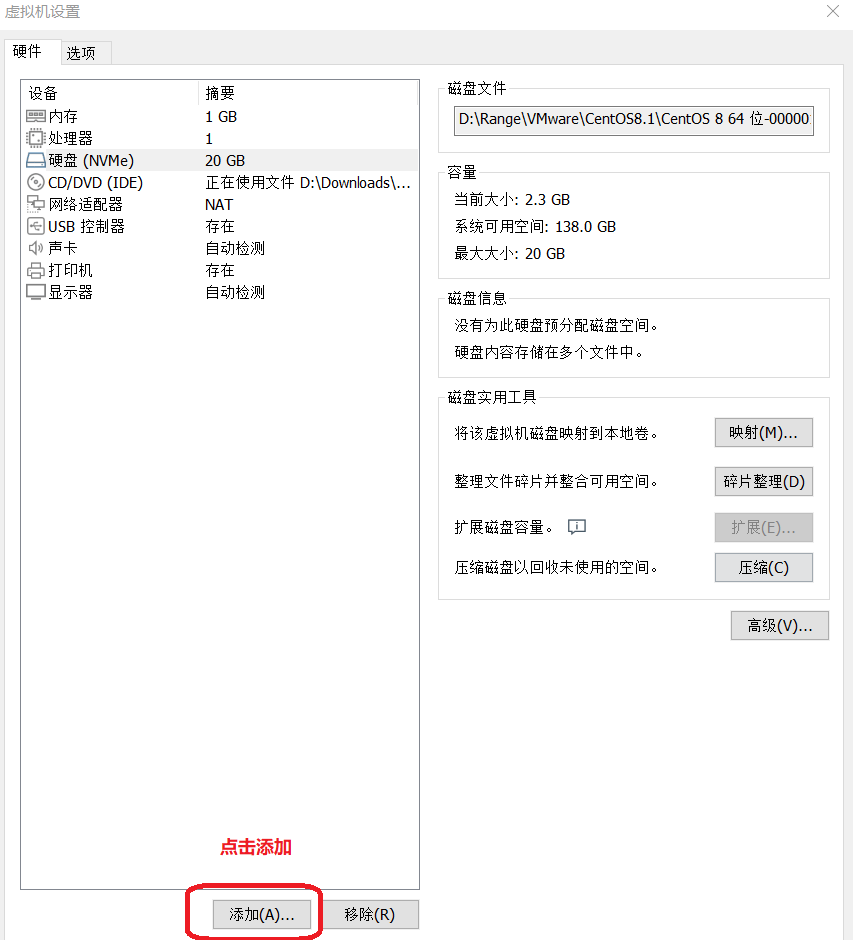Close the 虚拟机设置 dialog
The height and width of the screenshot is (940, 853).
click(833, 11)
